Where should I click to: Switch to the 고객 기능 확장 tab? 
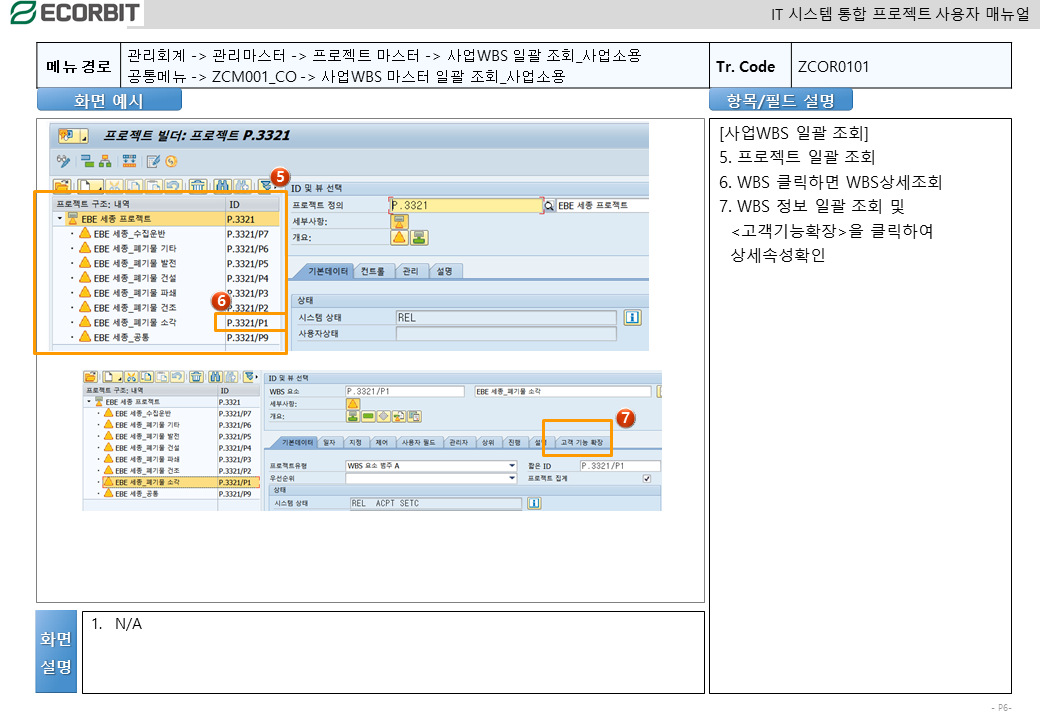click(x=581, y=442)
